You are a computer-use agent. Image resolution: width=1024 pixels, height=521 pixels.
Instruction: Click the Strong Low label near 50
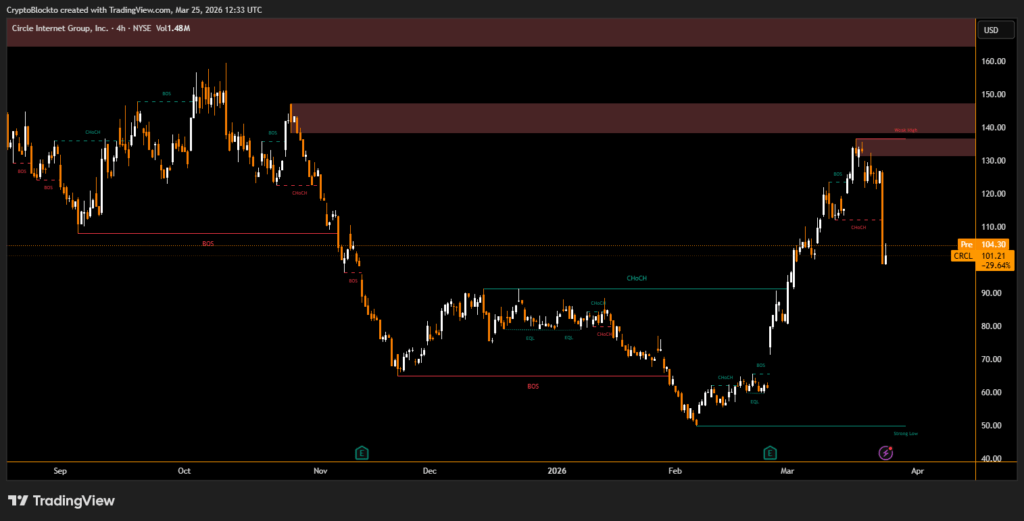pos(905,434)
